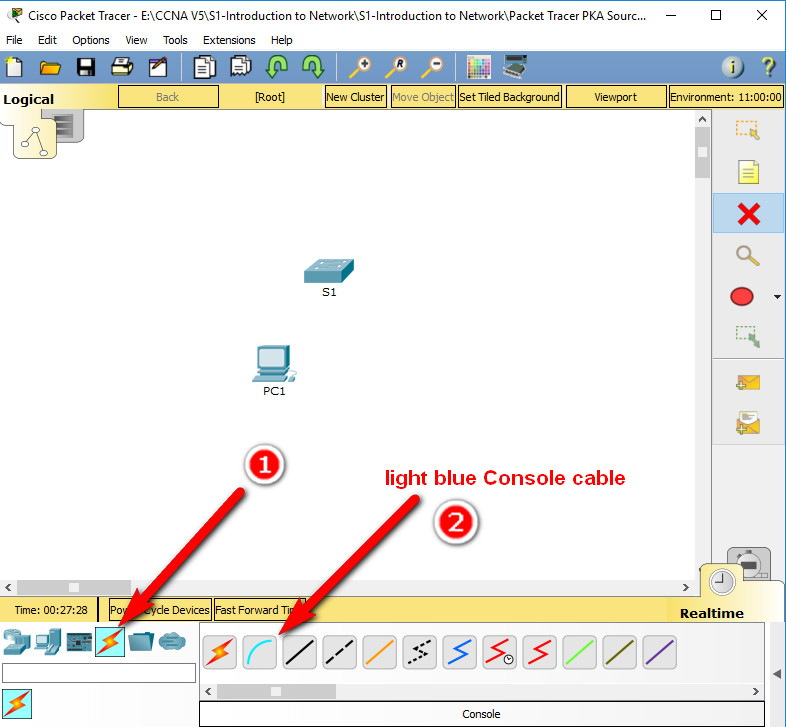Open the Extensions menu
Viewport: 786px width, 727px height.
(x=229, y=40)
